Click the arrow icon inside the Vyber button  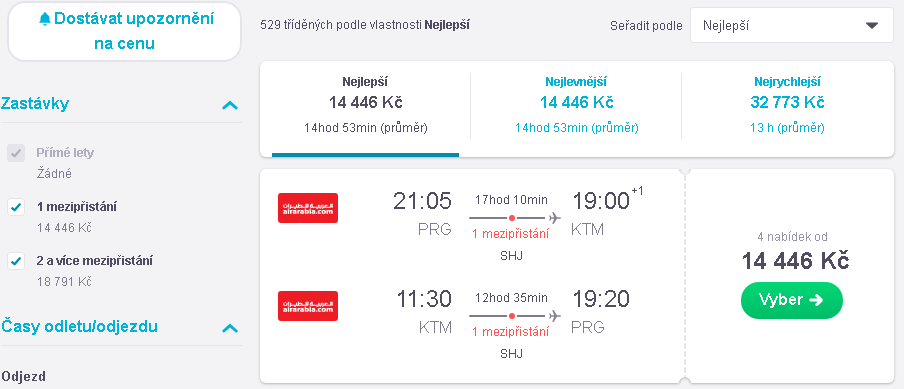pos(816,300)
